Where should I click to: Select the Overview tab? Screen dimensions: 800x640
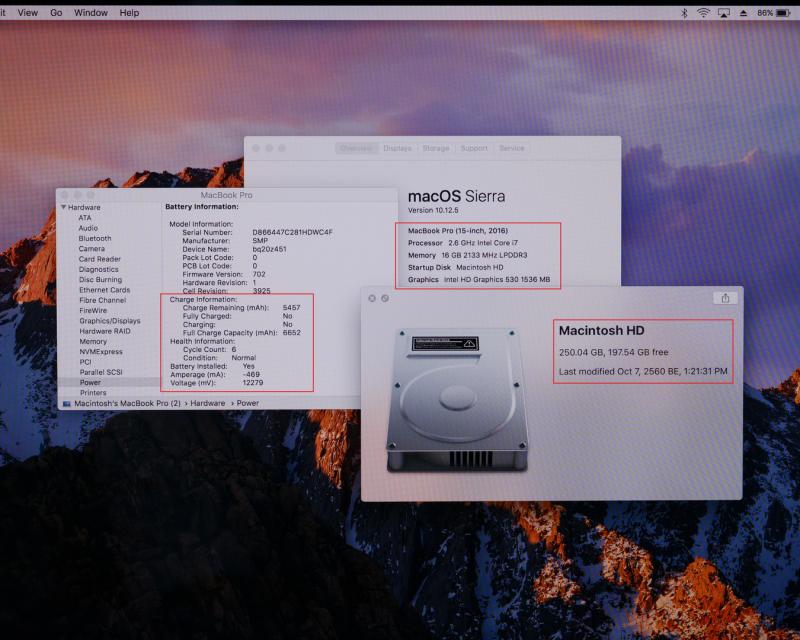(356, 148)
